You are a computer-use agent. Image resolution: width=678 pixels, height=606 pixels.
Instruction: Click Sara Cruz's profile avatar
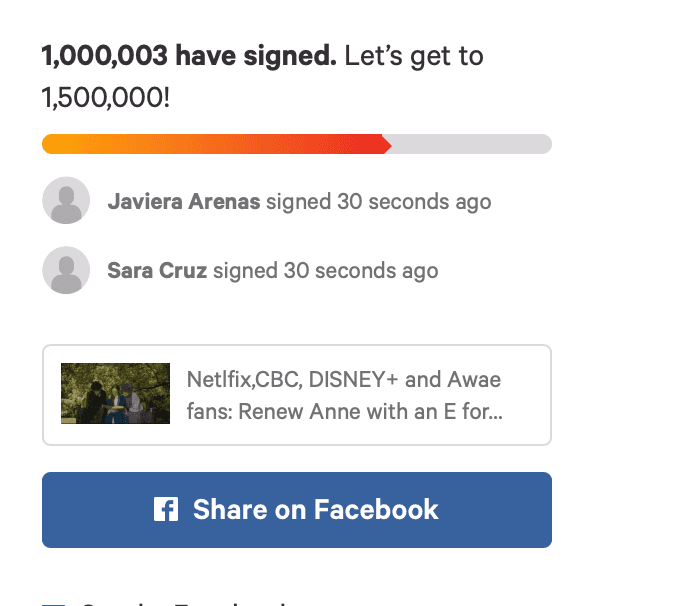[x=66, y=270]
